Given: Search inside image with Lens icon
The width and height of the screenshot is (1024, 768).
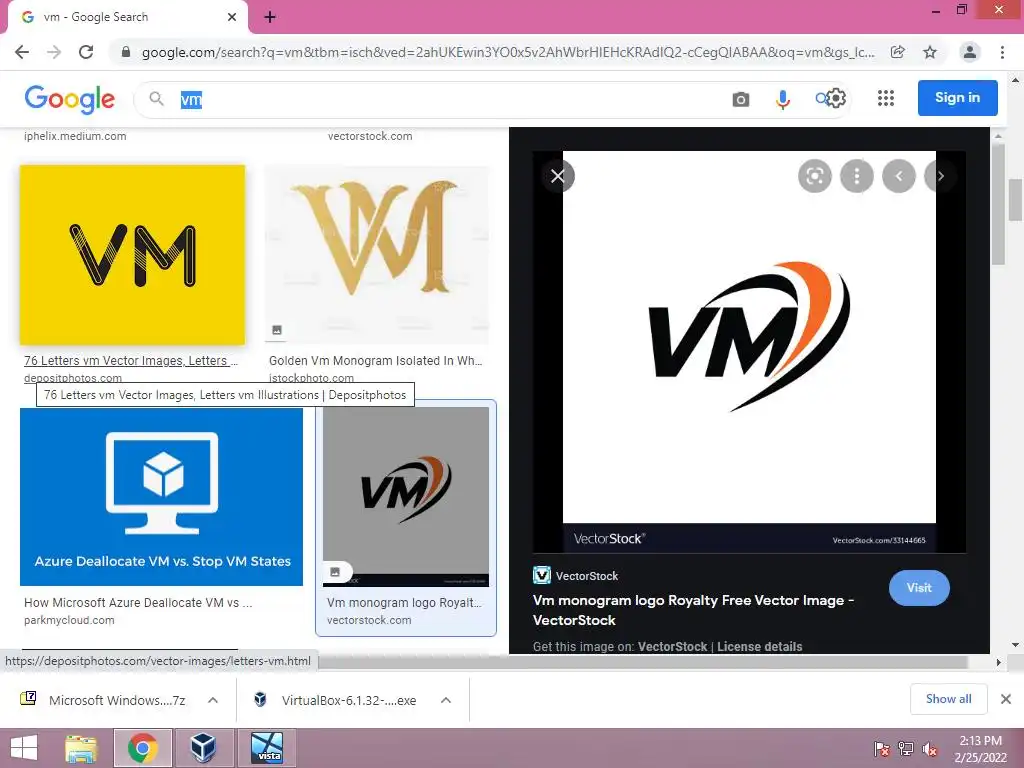Looking at the screenshot, I should [814, 176].
